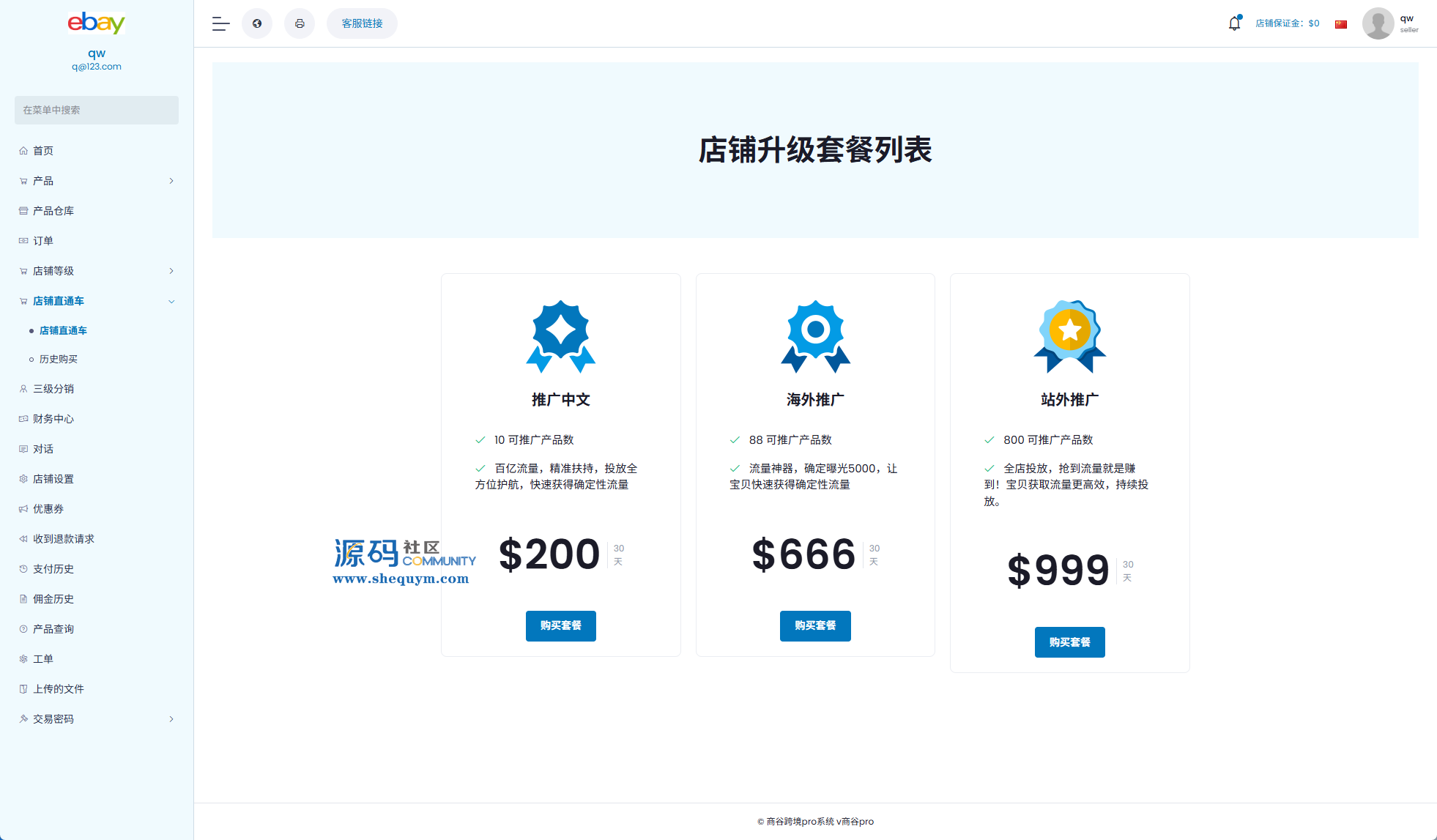Open 历史购买 submenu item
This screenshot has width=1437, height=840.
pyautogui.click(x=59, y=359)
